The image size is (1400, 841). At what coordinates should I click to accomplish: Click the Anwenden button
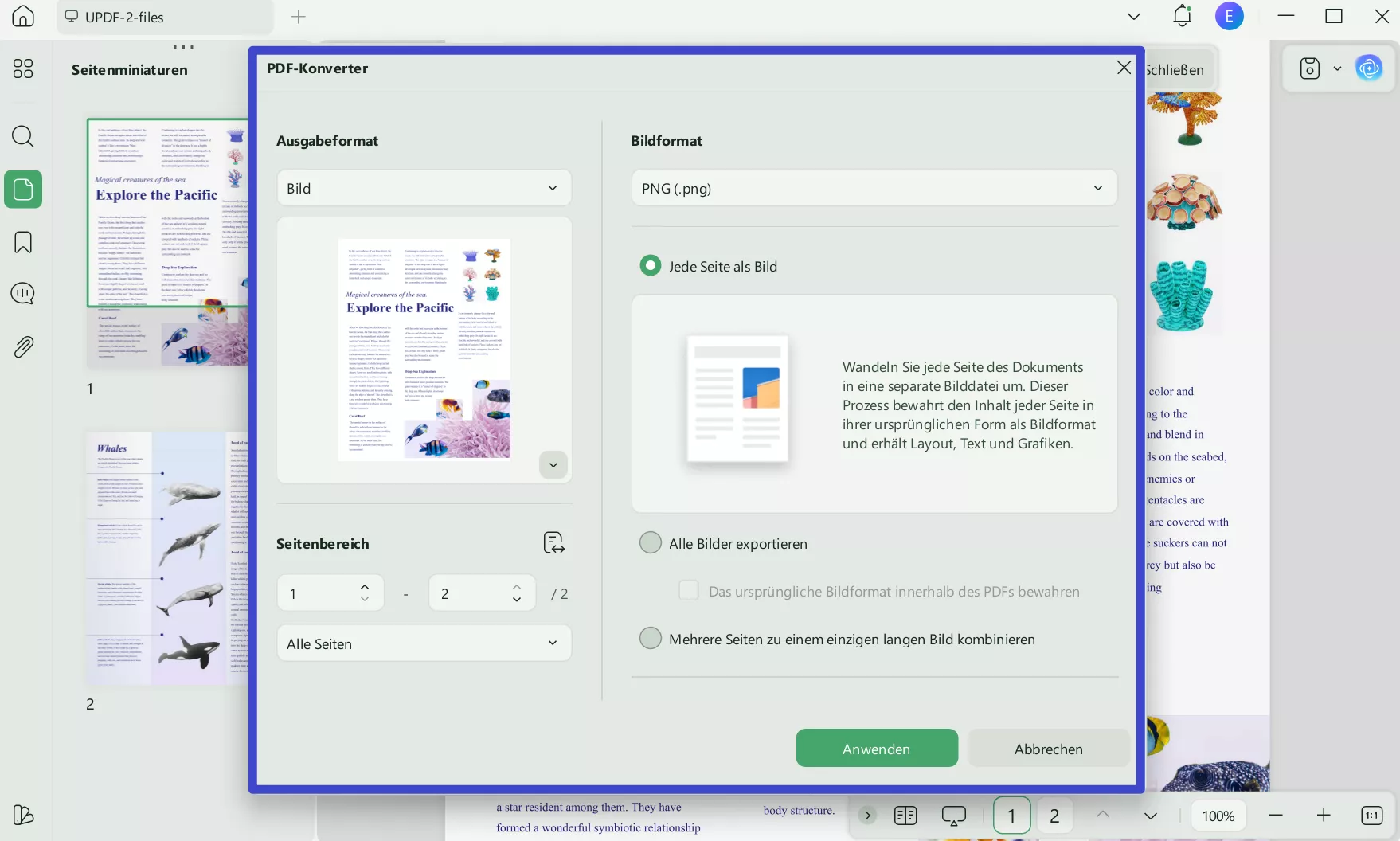click(x=877, y=748)
